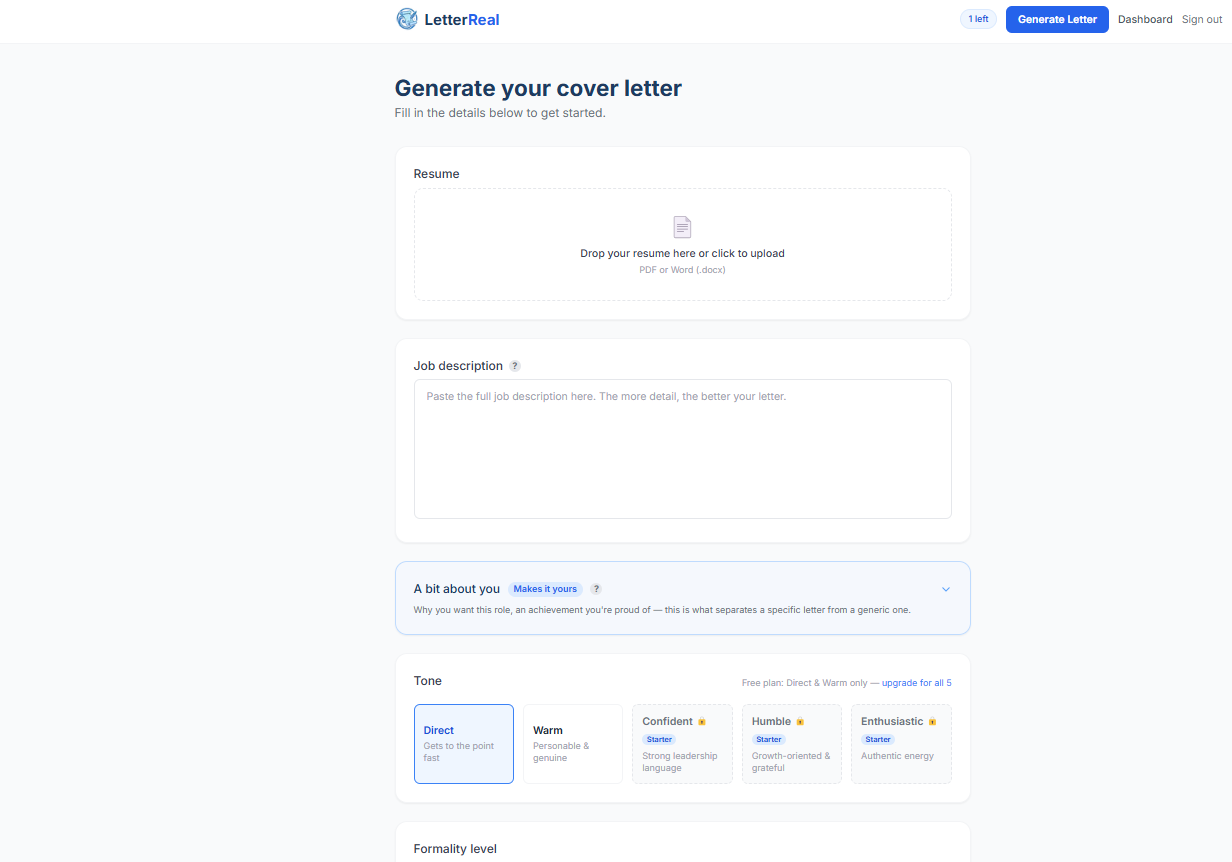Viewport: 1232px width, 862px height.
Task: Open the Dashboard link
Action: [x=1145, y=20]
